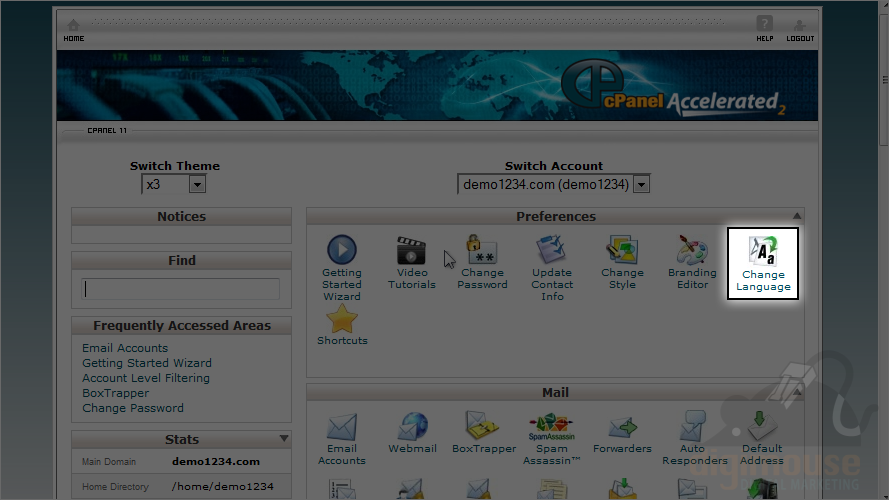Open the Switch Account dropdown

pyautogui.click(x=553, y=184)
